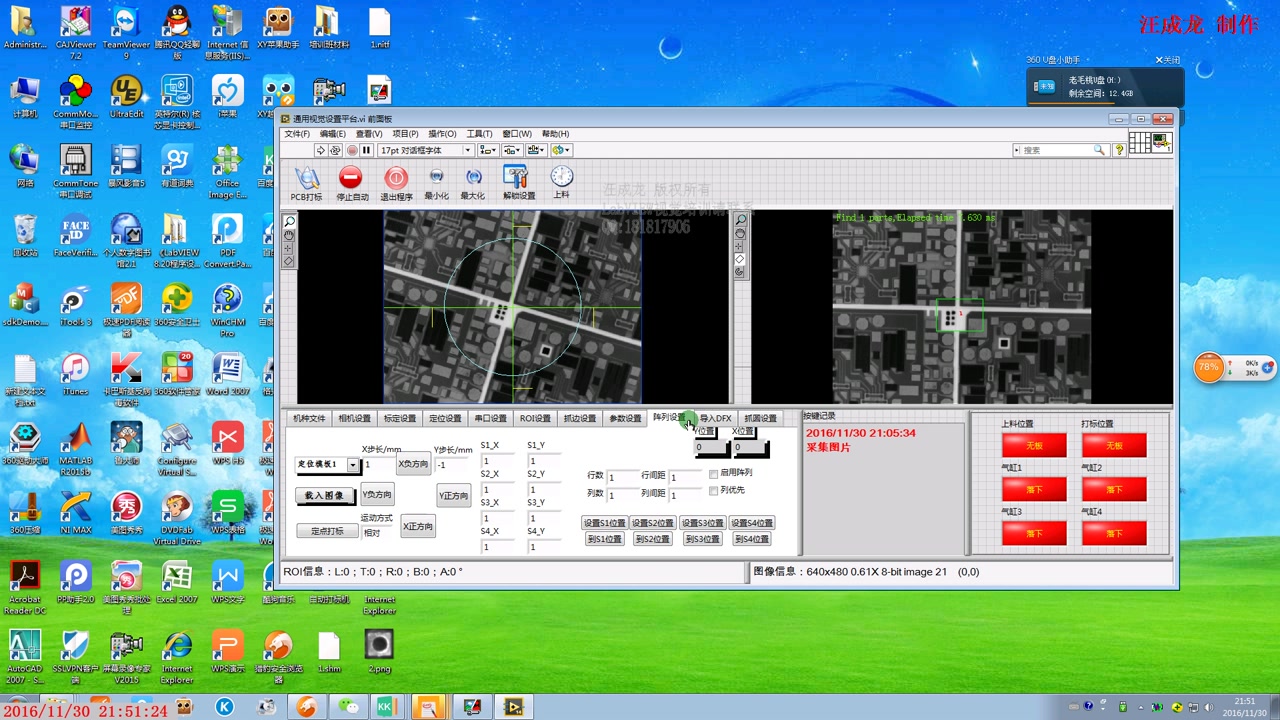The width and height of the screenshot is (1280, 720).
Task: Toggle the 气缸3 落下 button
Action: pos(1034,533)
